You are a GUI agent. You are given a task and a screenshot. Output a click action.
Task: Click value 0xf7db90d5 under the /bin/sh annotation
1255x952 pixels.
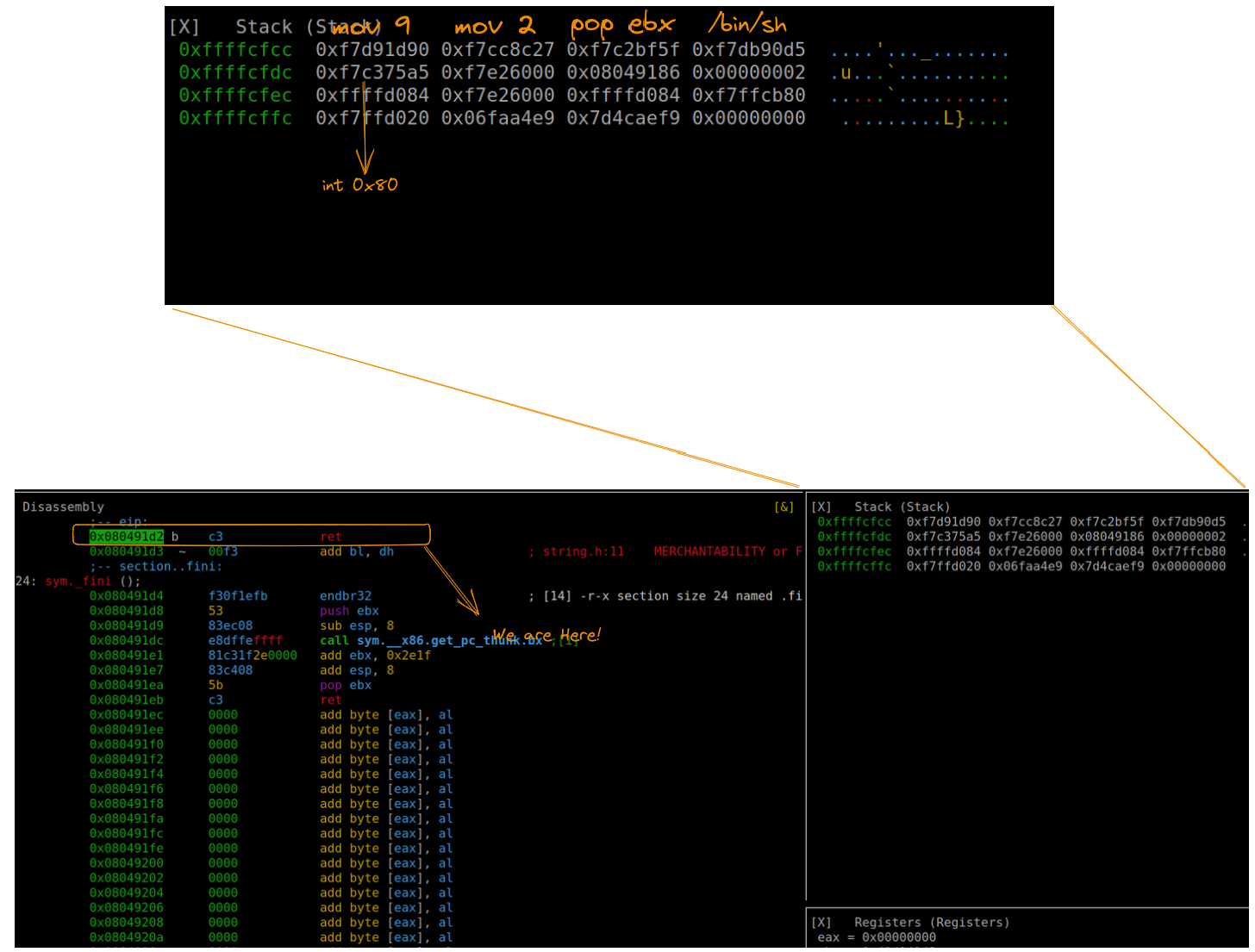pyautogui.click(x=748, y=50)
